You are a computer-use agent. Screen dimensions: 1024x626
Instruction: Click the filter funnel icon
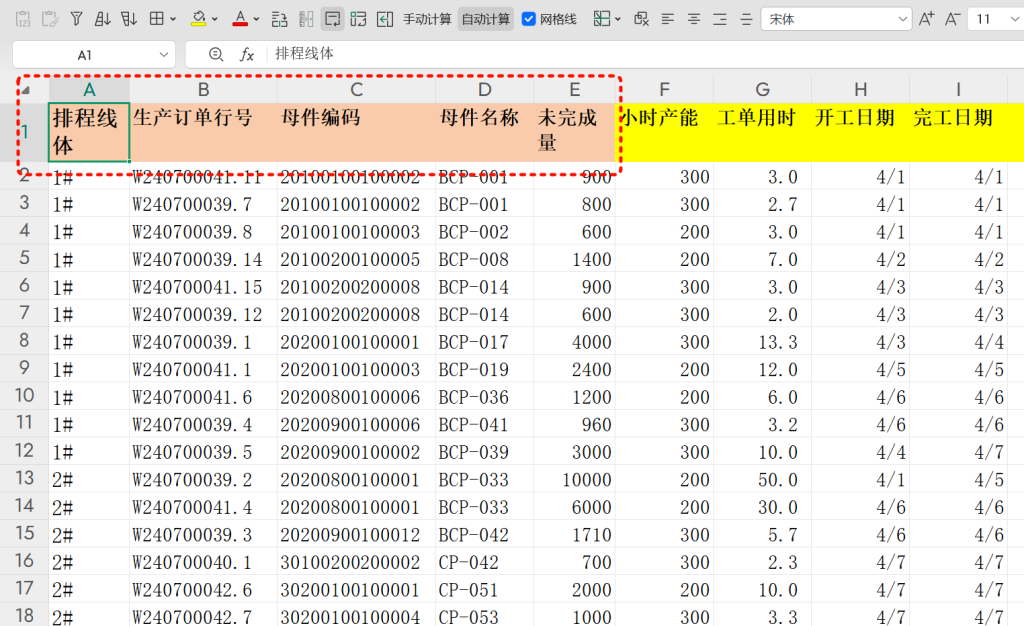pyautogui.click(x=76, y=19)
